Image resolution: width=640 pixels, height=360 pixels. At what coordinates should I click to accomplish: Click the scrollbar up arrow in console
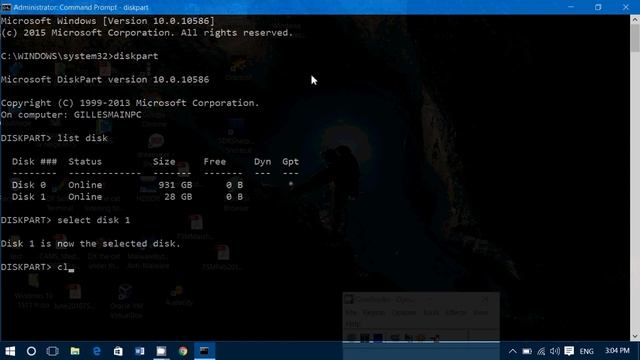(x=635, y=19)
